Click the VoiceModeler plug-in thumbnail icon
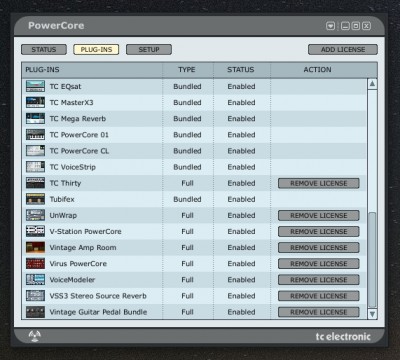The image size is (400, 360). 35,280
